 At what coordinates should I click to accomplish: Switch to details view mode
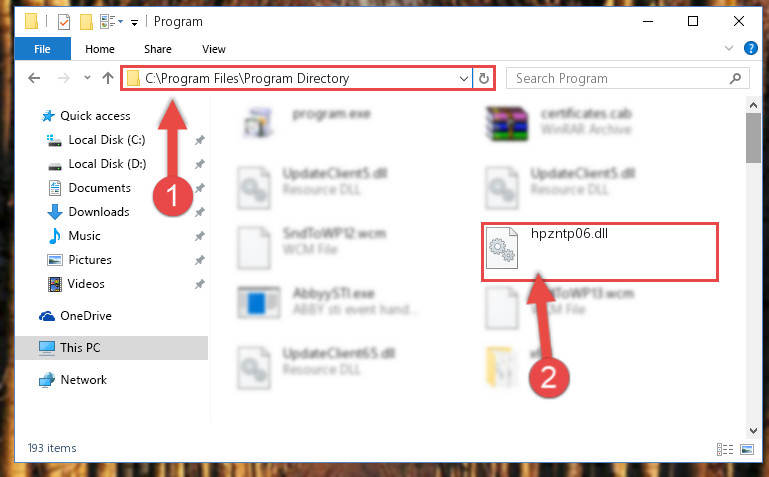coord(725,449)
